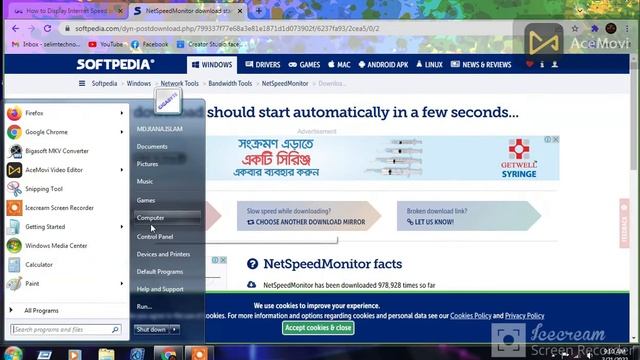Click the Windows Start orb
The image size is (640, 360).
(x=12, y=353)
